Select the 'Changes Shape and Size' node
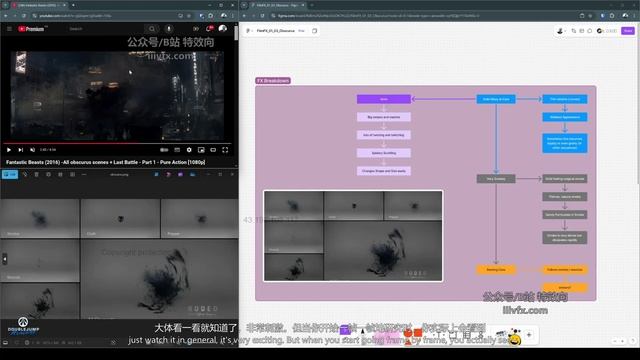 (x=384, y=171)
